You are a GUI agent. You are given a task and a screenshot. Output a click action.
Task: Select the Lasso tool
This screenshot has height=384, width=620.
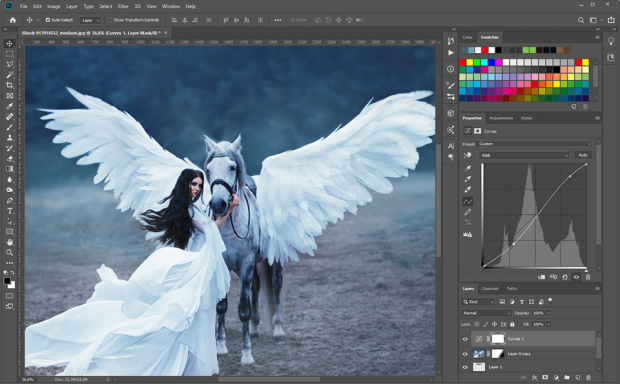[9, 64]
